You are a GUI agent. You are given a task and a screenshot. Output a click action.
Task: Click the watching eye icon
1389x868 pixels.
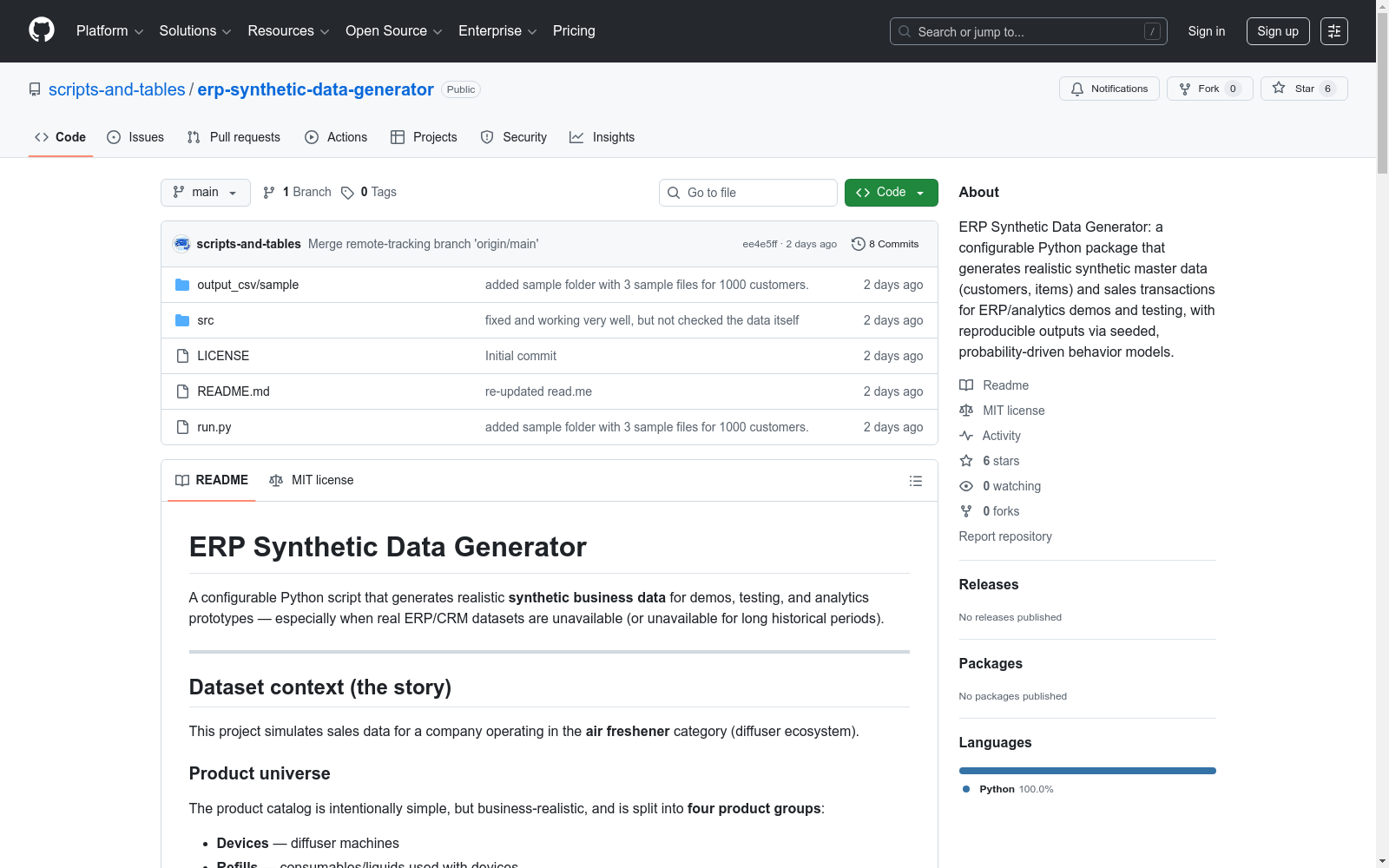pyautogui.click(x=966, y=486)
